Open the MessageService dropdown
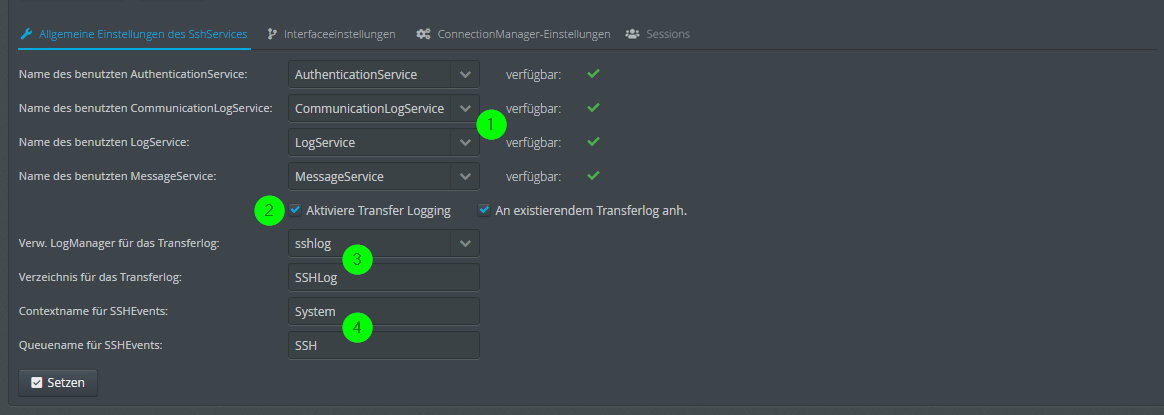The height and width of the screenshot is (415, 1164). point(465,176)
